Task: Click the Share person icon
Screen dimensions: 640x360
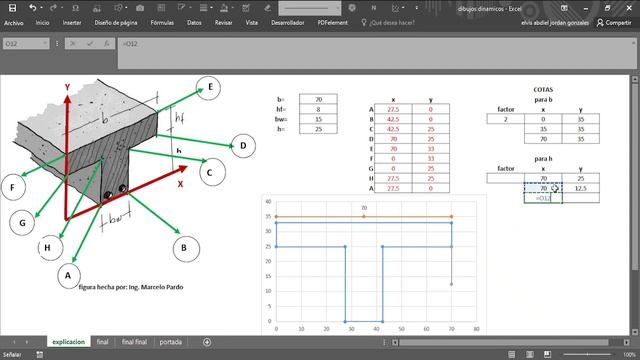Action: point(600,23)
